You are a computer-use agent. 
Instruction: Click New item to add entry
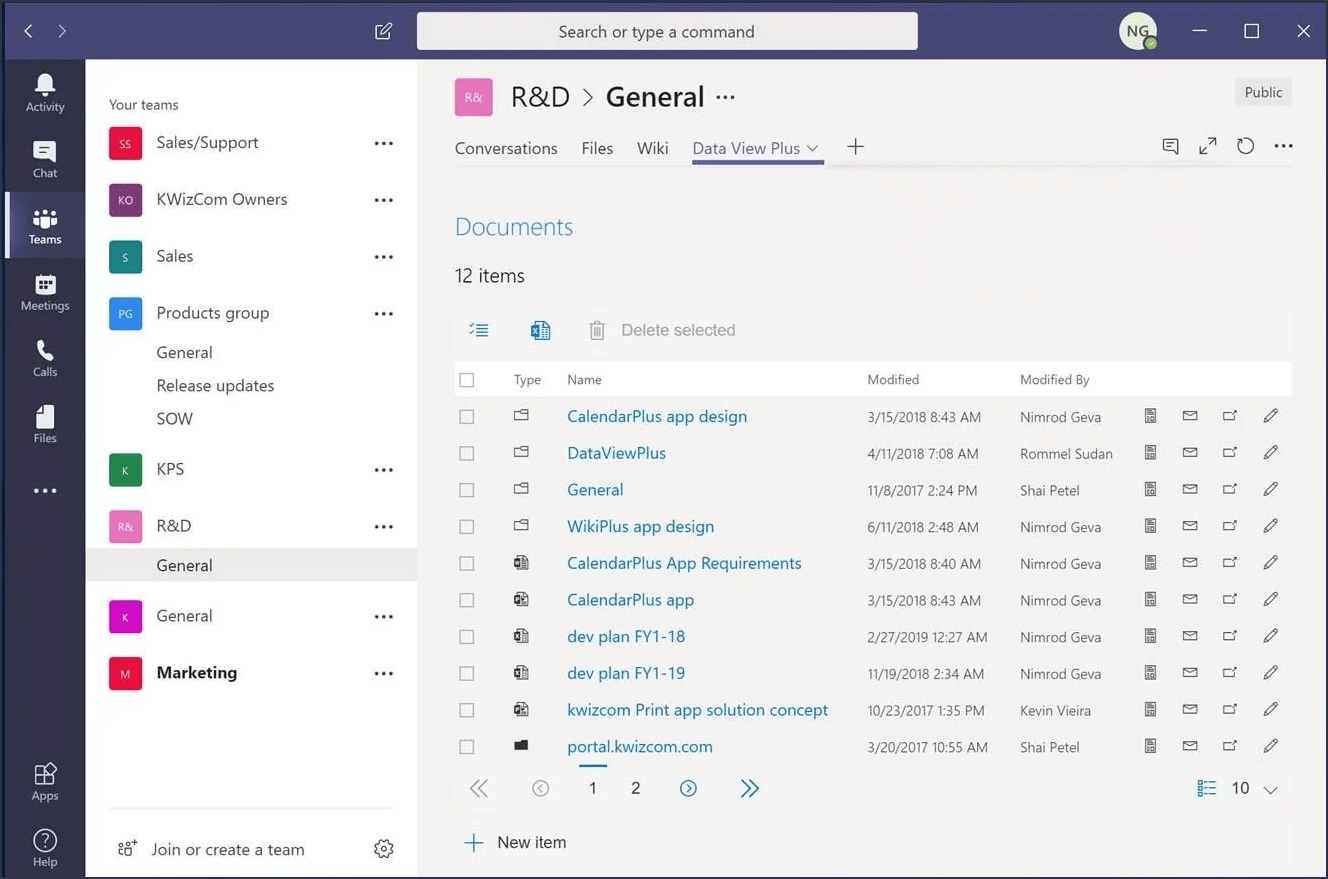(x=516, y=842)
